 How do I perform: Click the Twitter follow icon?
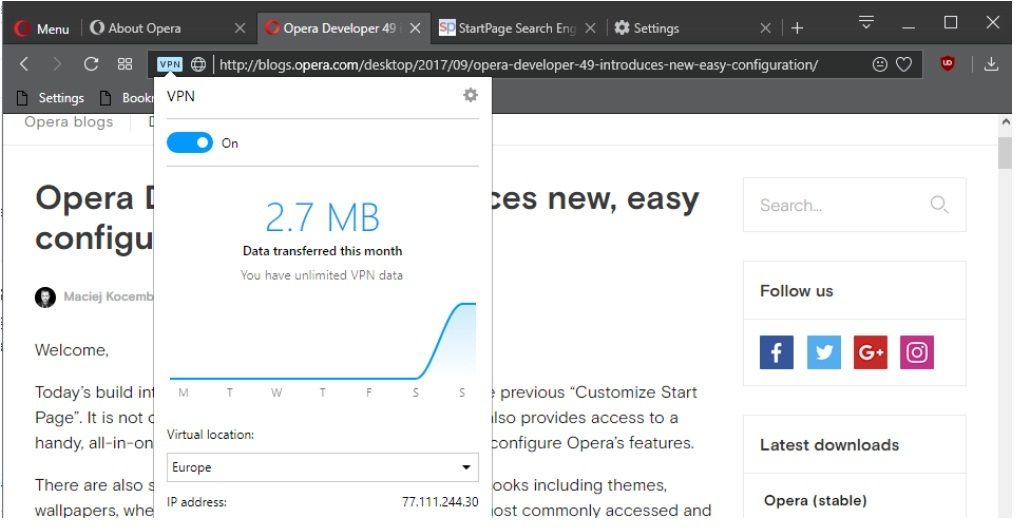pos(823,352)
